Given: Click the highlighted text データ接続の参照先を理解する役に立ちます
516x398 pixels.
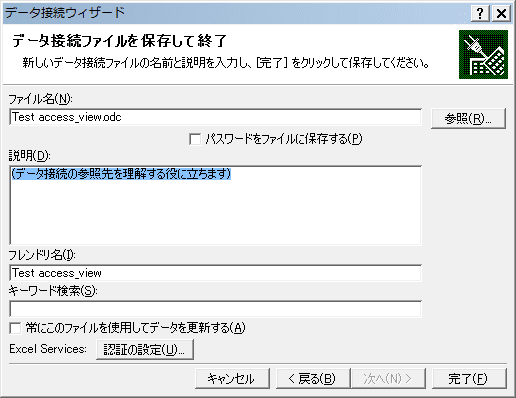Looking at the screenshot, I should coord(121,174).
